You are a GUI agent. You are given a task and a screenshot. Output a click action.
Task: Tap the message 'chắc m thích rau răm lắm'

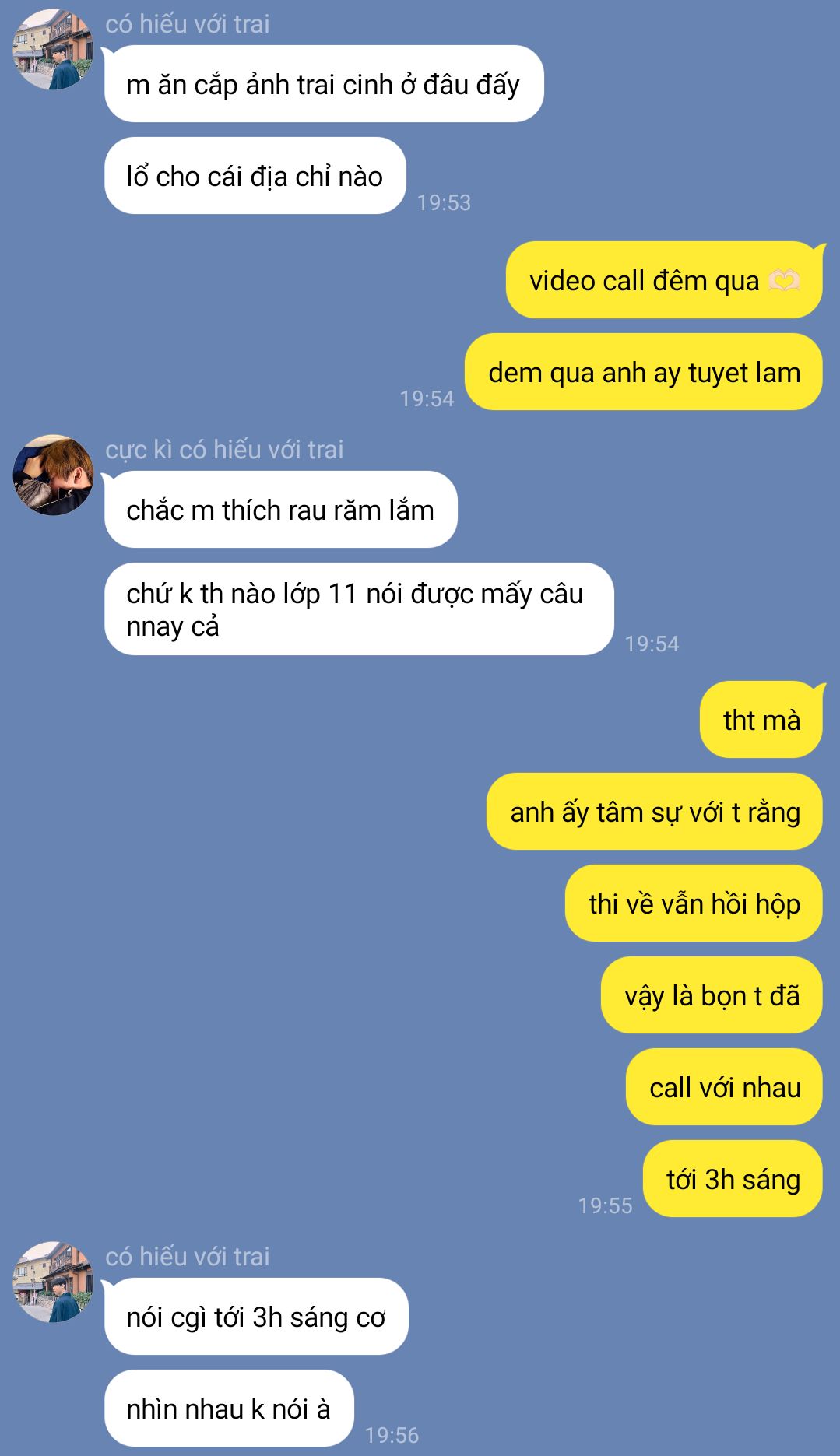point(281,510)
